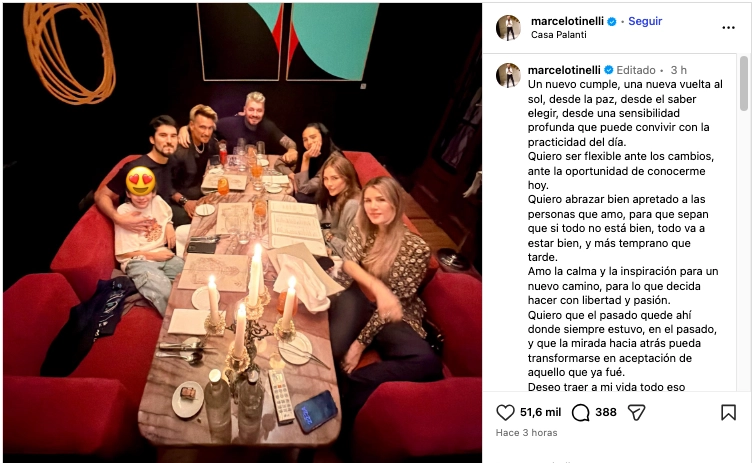Open the marcelotinelli username in the caption
The image size is (753, 463).
click(x=564, y=70)
